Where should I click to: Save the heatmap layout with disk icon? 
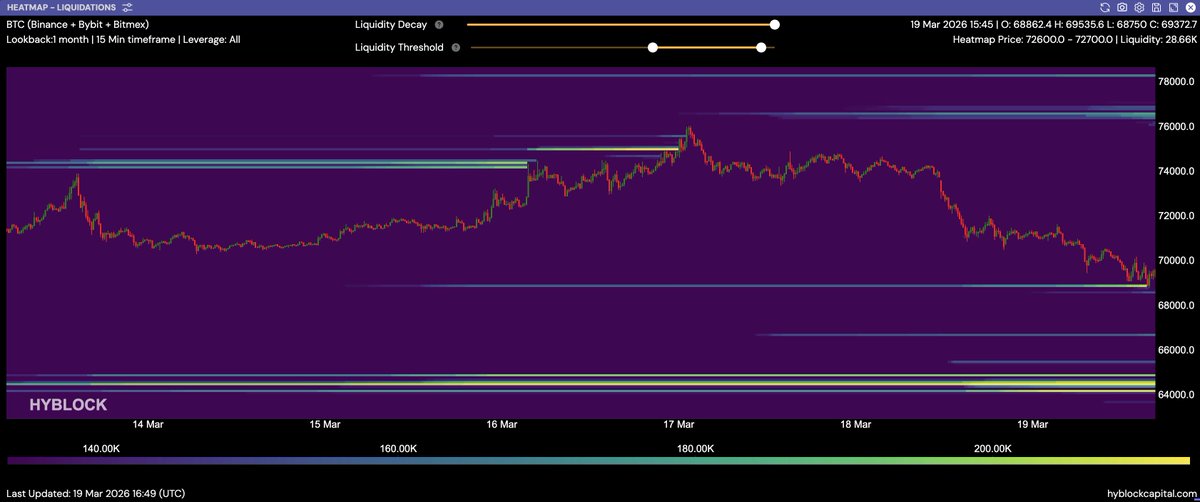[x=1156, y=7]
